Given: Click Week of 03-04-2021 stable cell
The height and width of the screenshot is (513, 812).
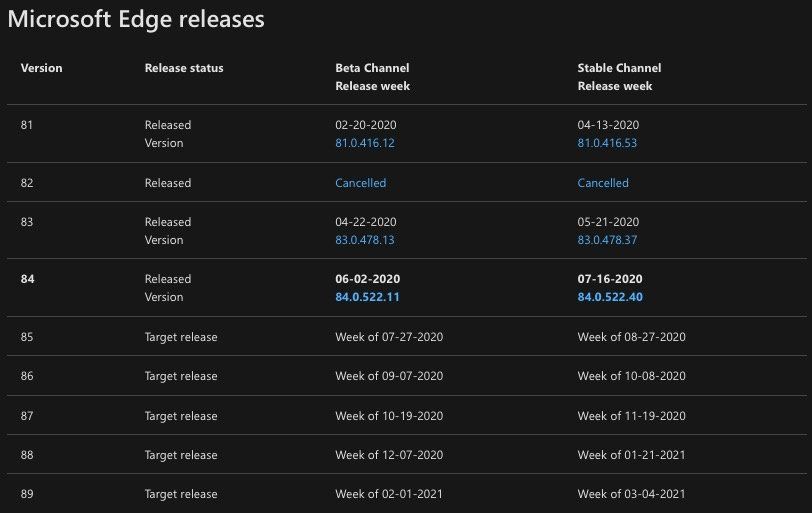Looking at the screenshot, I should click(x=631, y=494).
